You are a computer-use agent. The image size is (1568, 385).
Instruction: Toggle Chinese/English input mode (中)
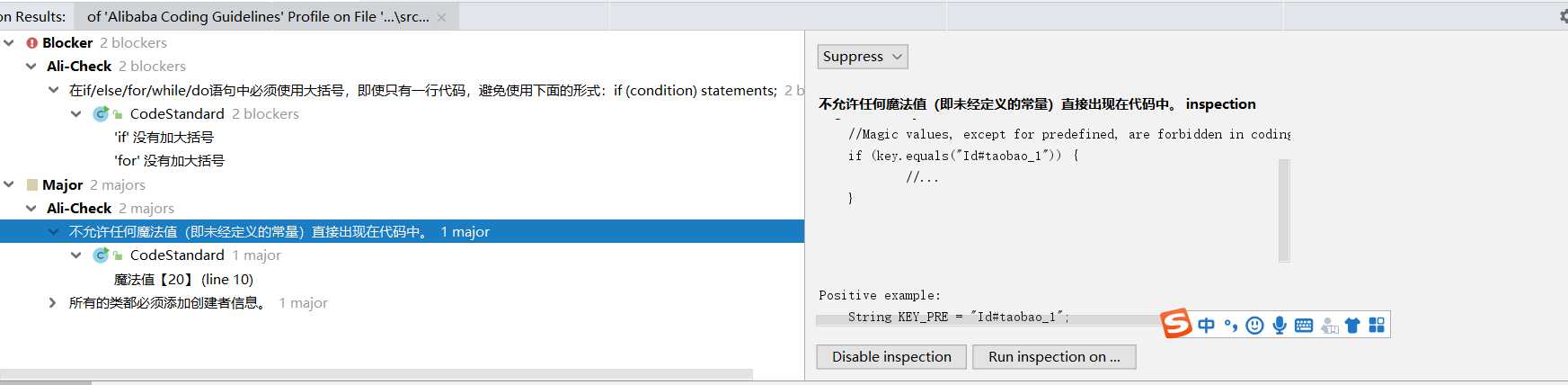[x=1206, y=326]
